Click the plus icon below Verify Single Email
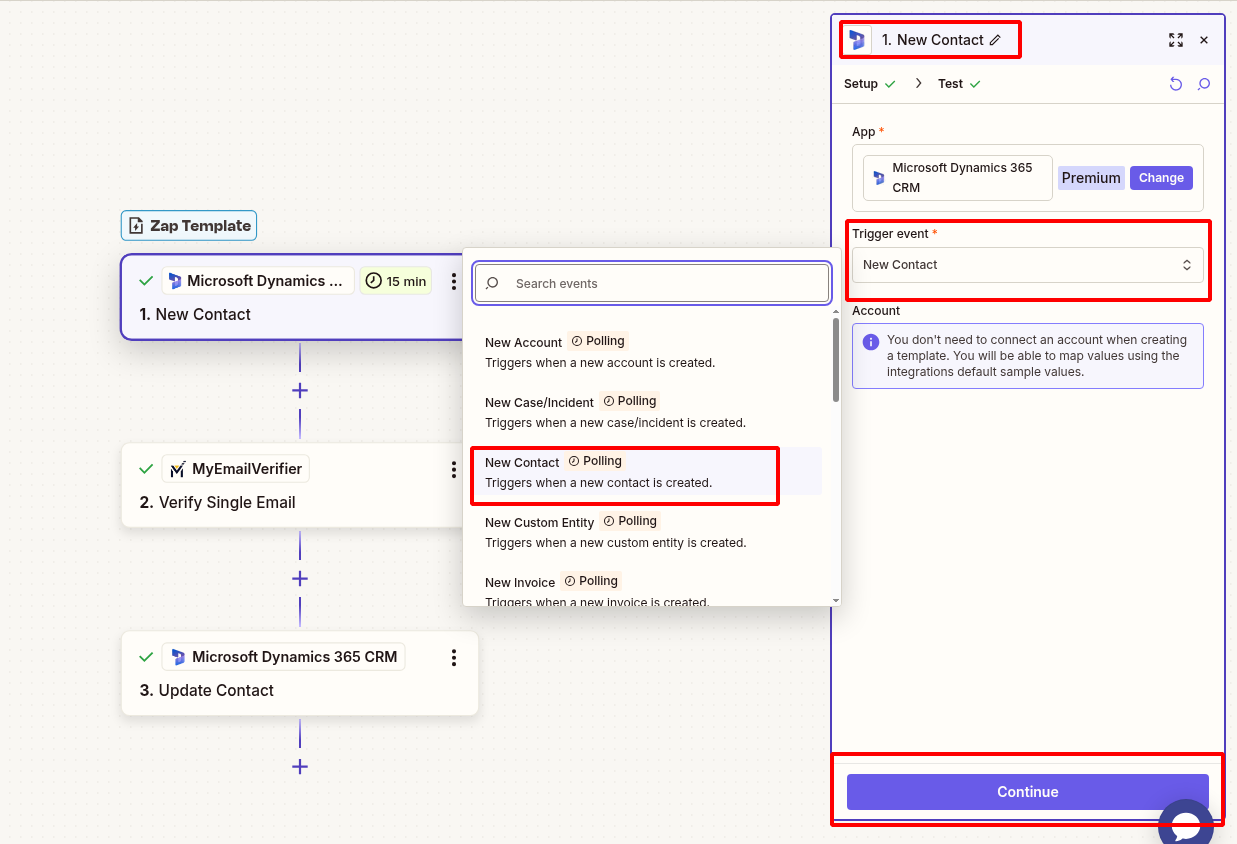 299,578
